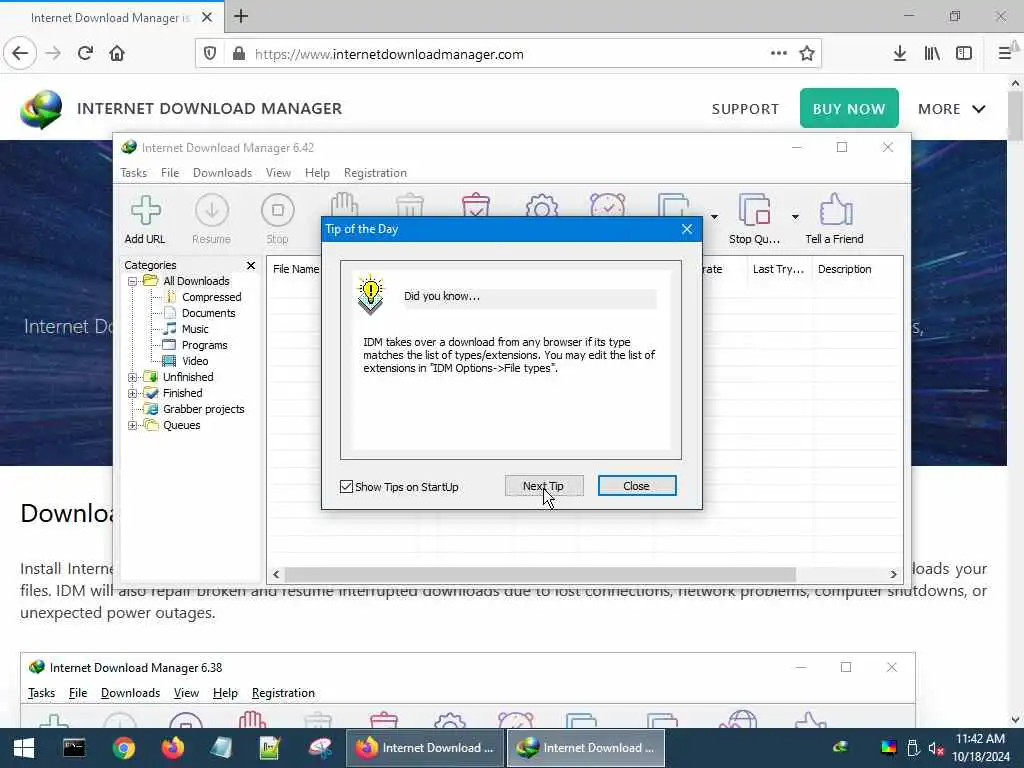The image size is (1024, 768).
Task: Open the Start Queue dropdown arrow
Action: (714, 217)
